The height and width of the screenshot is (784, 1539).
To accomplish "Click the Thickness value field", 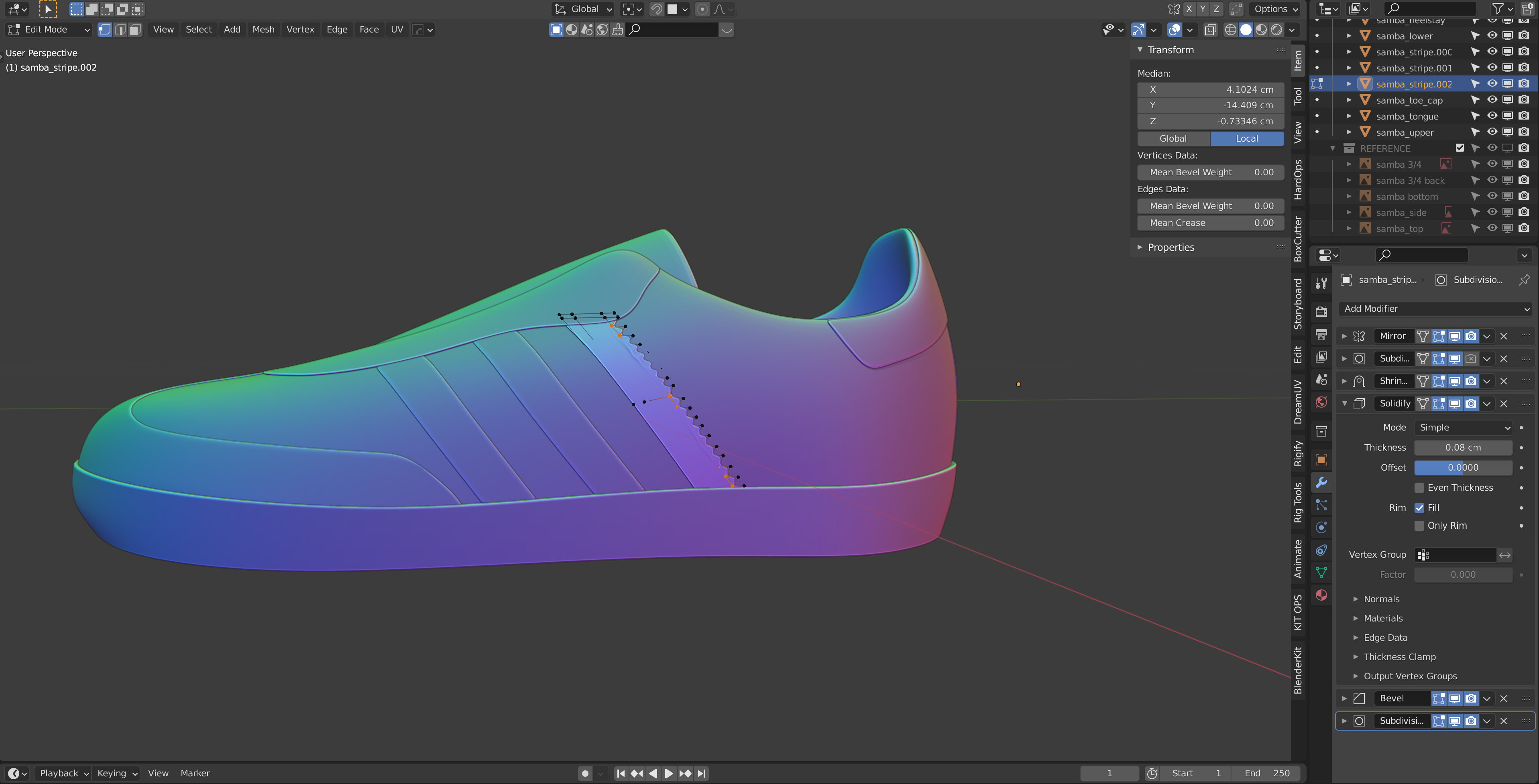I will [x=1463, y=448].
